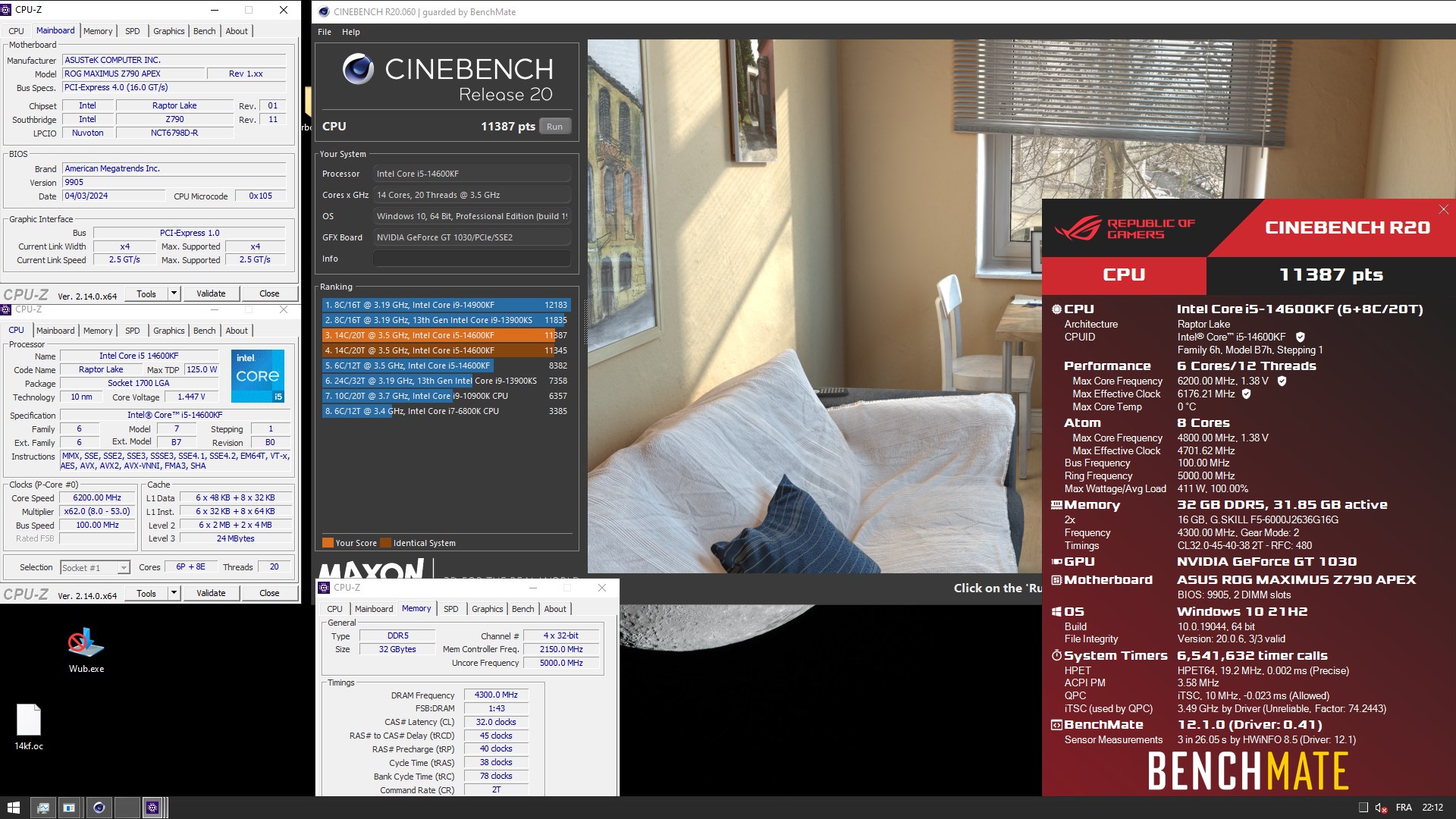Select ranking row 1 Intel Core i9-14900KF
Image resolution: width=1456 pixels, height=819 pixels.
click(x=446, y=305)
